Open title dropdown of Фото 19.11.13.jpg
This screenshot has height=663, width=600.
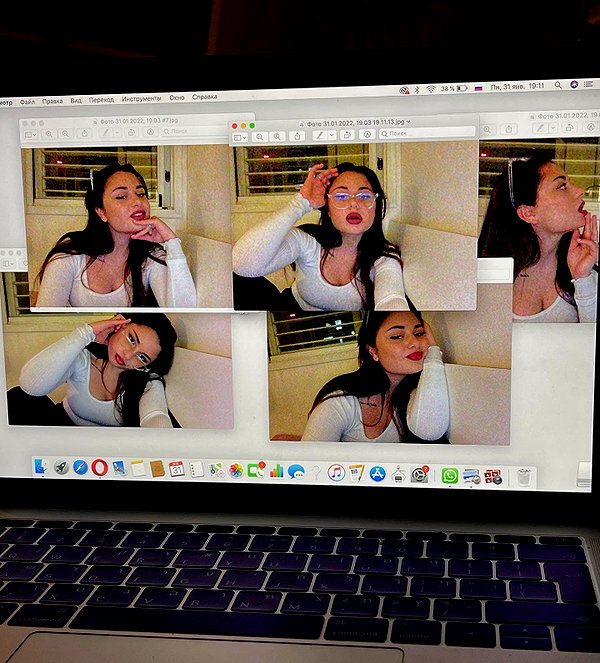[408, 122]
